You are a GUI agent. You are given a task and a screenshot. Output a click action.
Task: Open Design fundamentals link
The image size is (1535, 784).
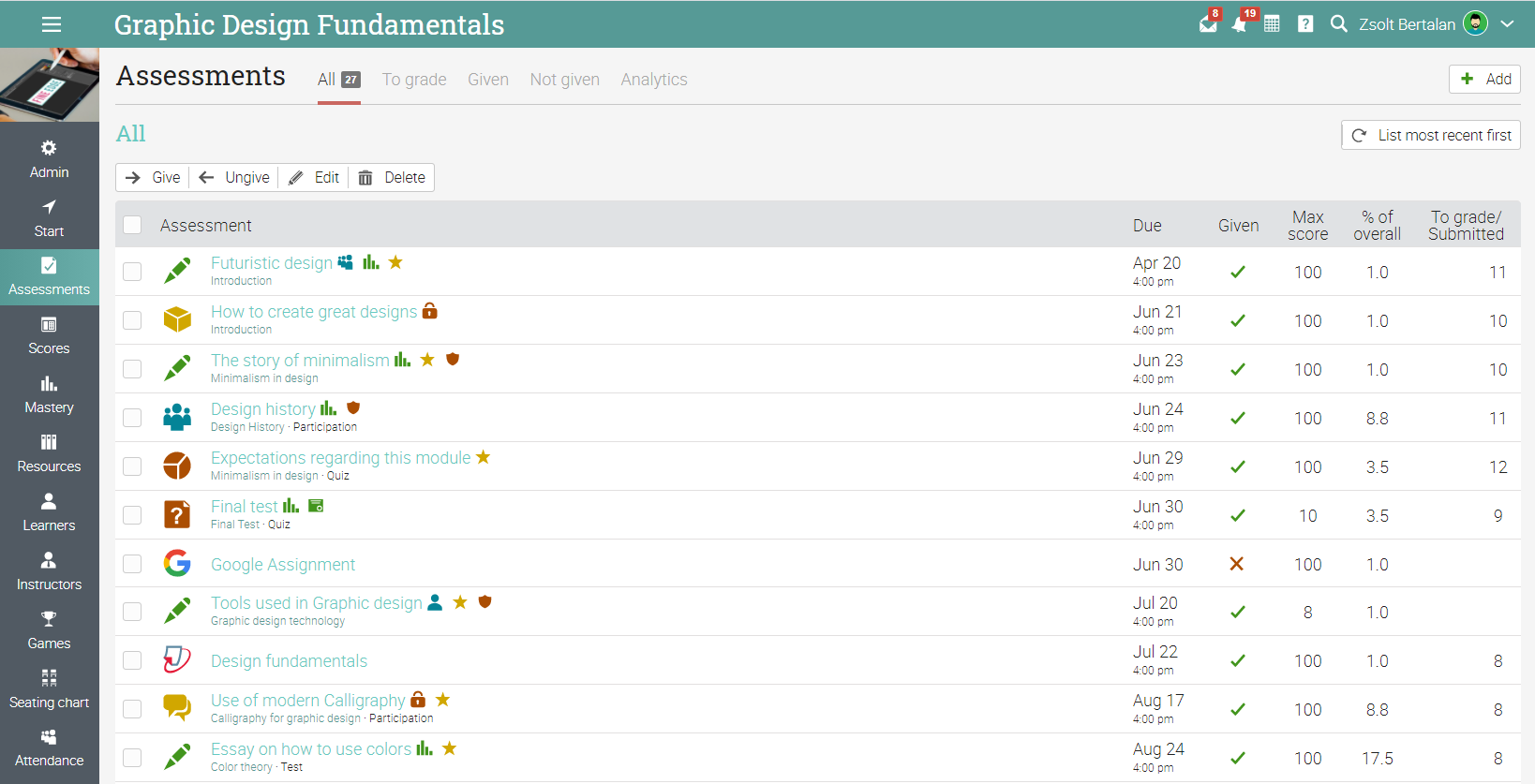coord(289,661)
